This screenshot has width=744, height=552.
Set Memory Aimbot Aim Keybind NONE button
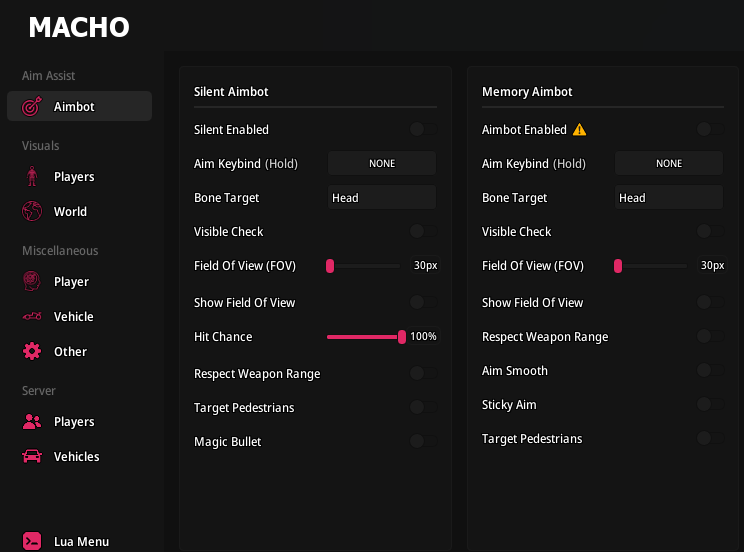tap(668, 163)
